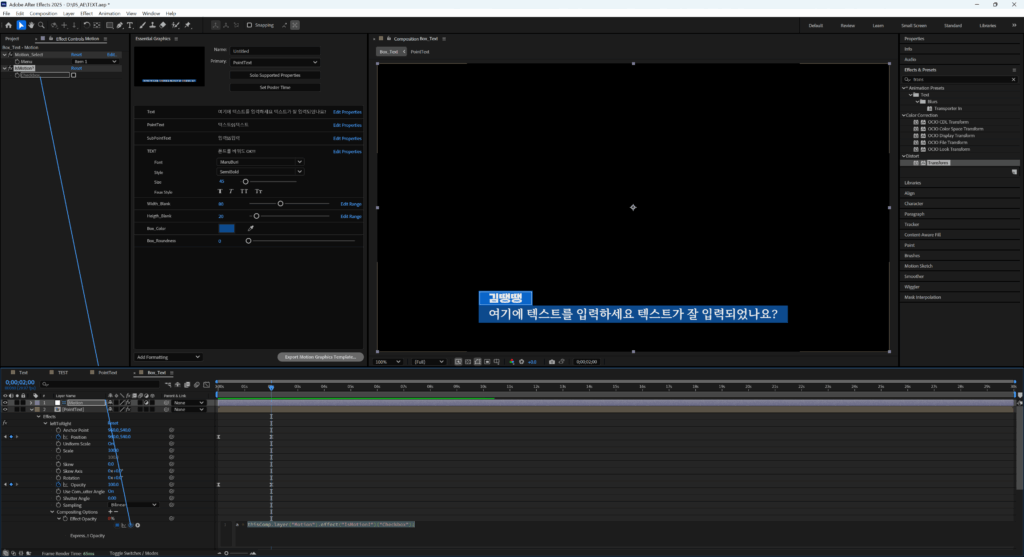Open the Font dropdown in Essential Graphics
1024x557 pixels.
260,162
